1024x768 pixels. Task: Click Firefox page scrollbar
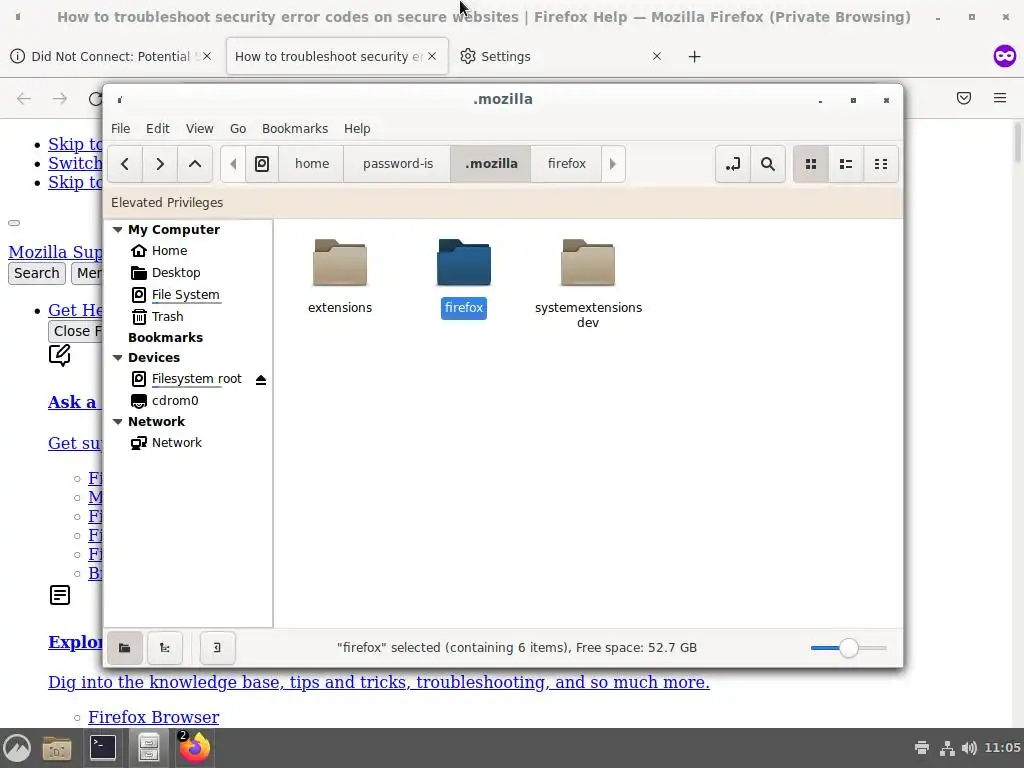pyautogui.click(x=1017, y=143)
